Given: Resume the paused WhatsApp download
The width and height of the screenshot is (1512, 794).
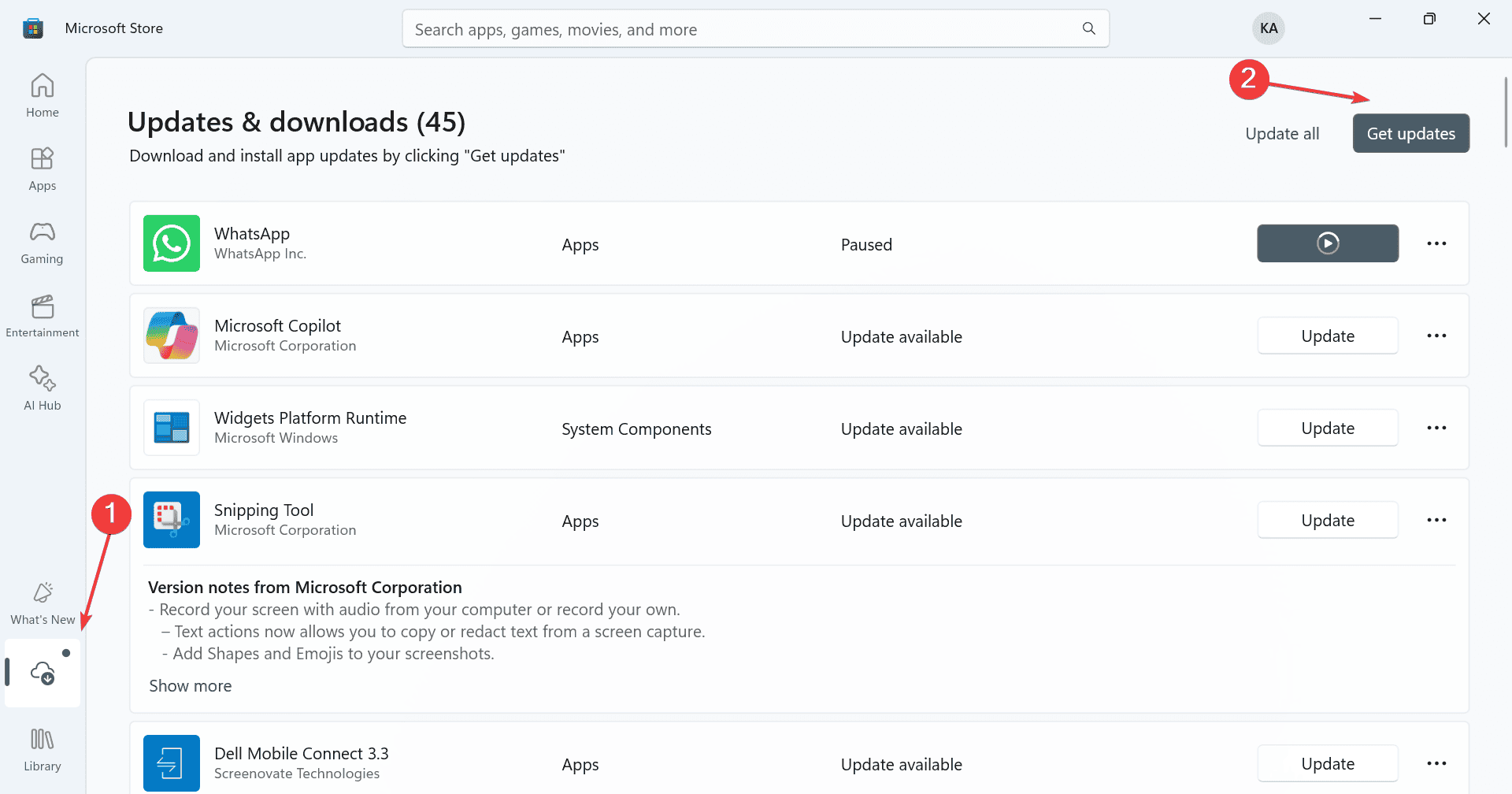Looking at the screenshot, I should pyautogui.click(x=1328, y=243).
